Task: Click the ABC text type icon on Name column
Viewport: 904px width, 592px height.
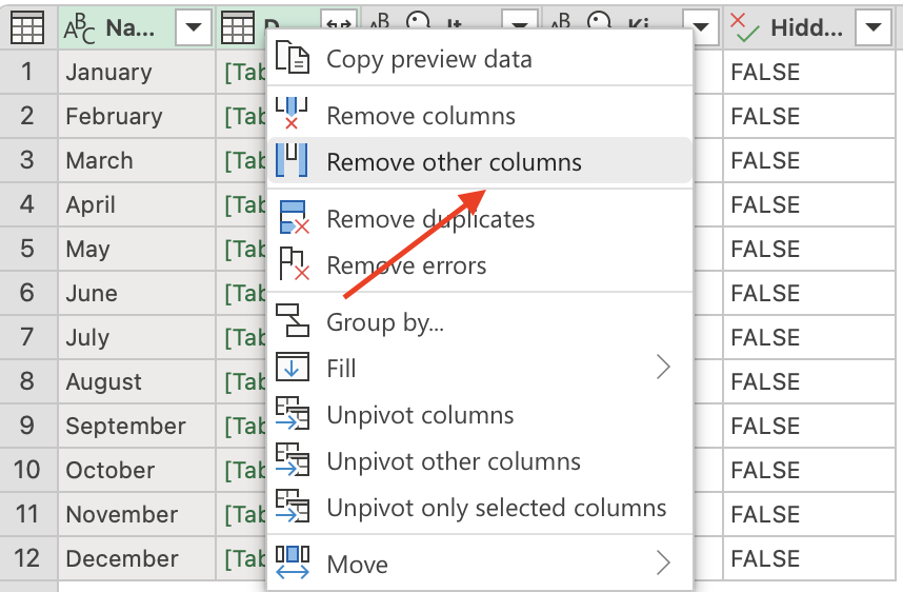Action: [x=86, y=26]
